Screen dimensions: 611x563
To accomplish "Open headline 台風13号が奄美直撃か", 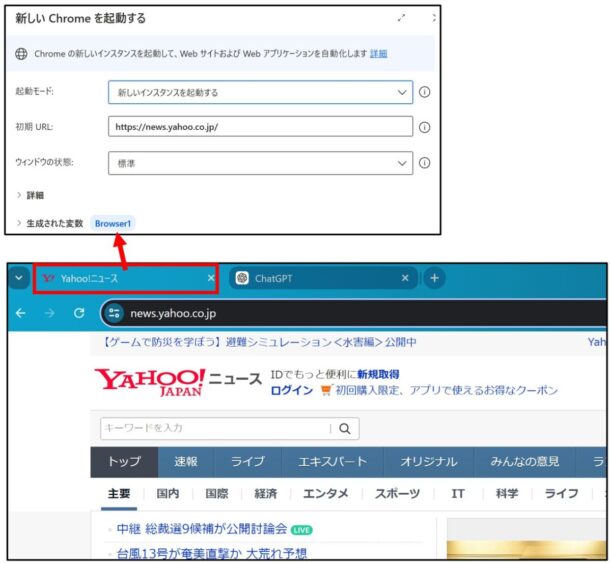I will pyautogui.click(x=212, y=554).
